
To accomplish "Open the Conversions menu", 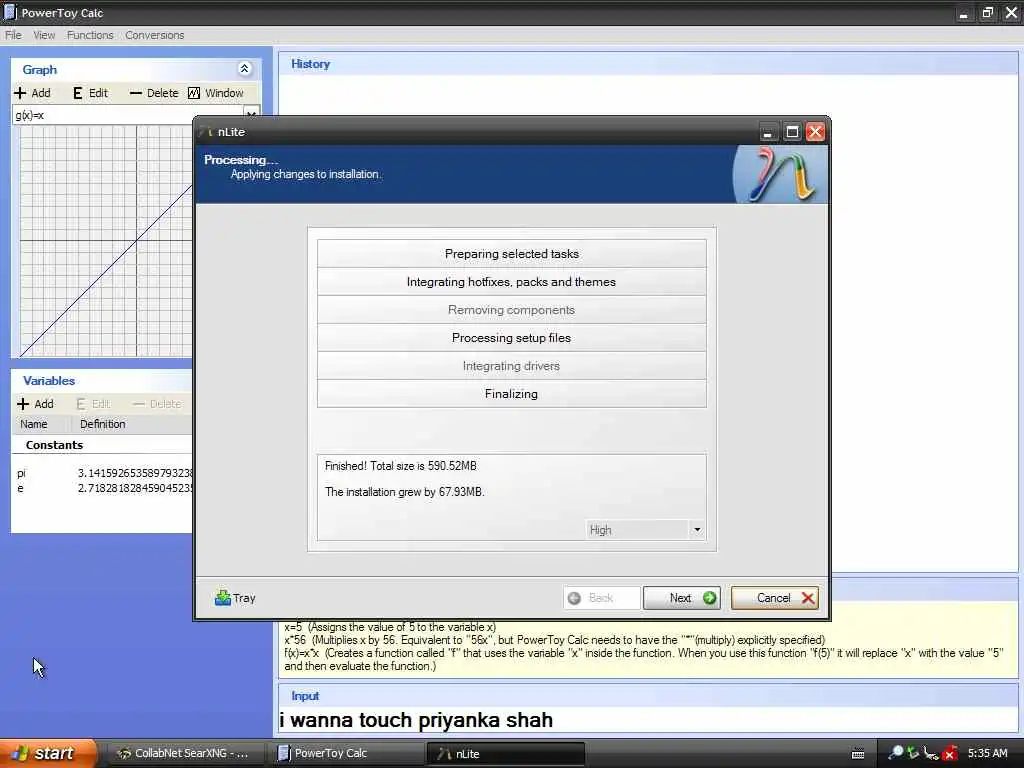I will pos(155,35).
